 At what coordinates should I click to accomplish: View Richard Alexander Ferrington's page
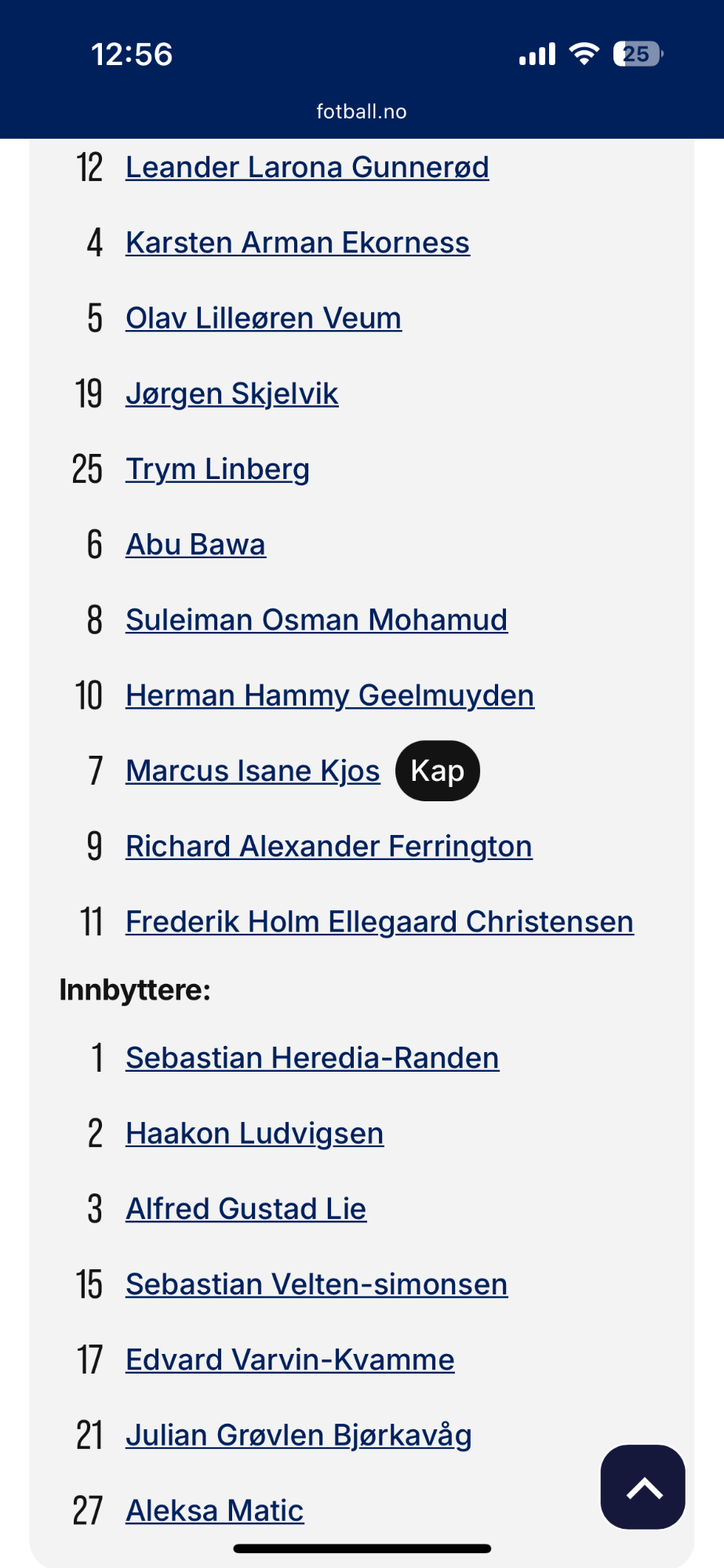pos(329,846)
